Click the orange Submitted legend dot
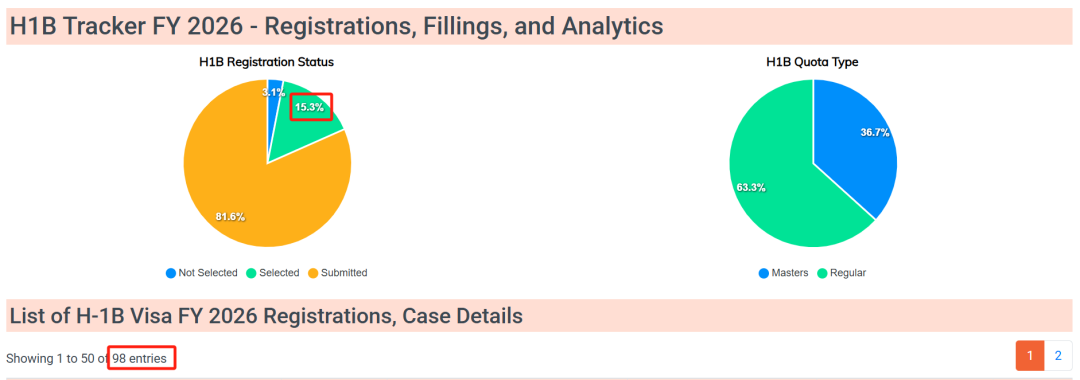This screenshot has height=380, width=1080. tap(312, 273)
